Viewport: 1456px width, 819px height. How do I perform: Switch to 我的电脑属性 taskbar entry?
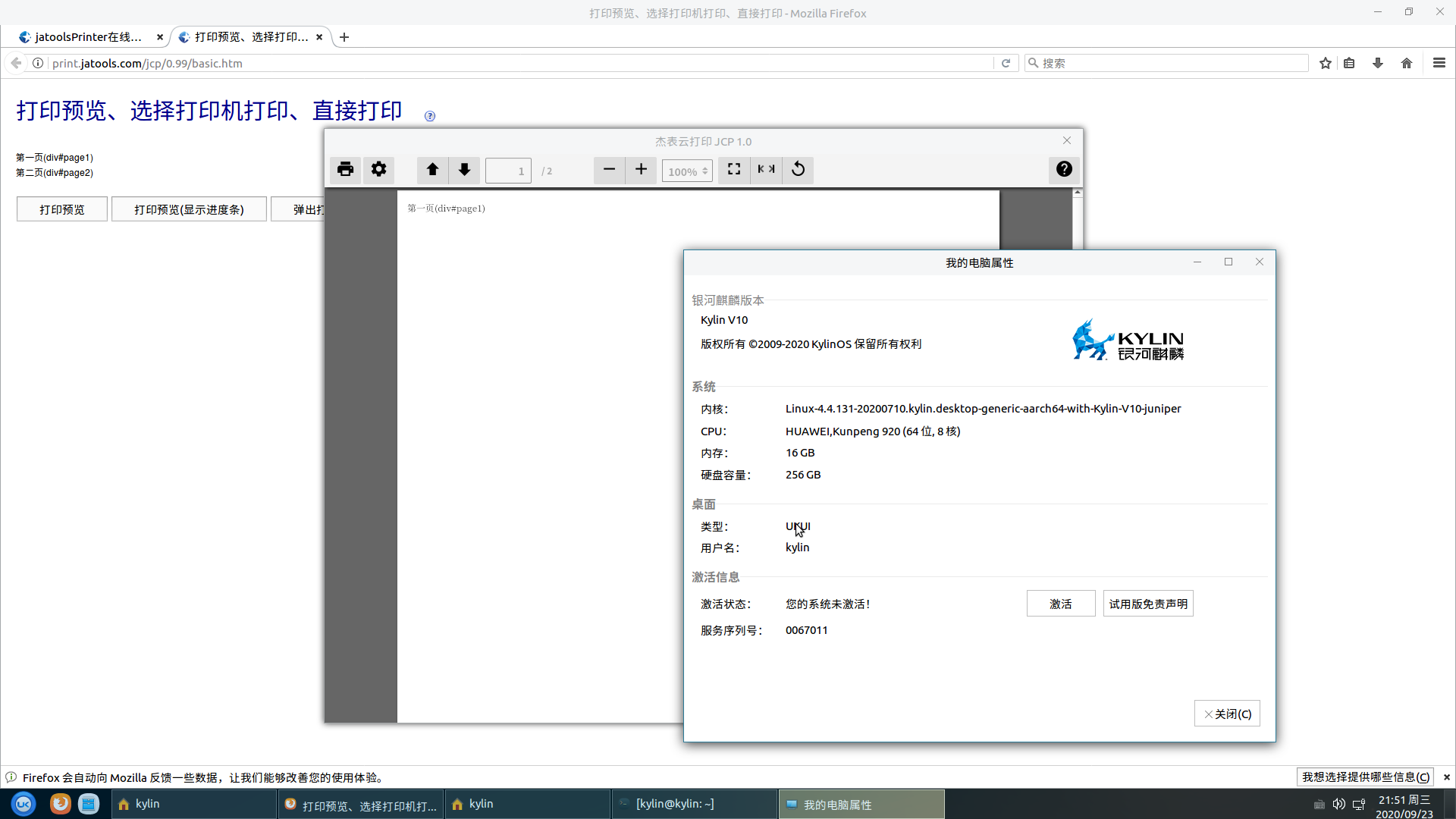(862, 804)
